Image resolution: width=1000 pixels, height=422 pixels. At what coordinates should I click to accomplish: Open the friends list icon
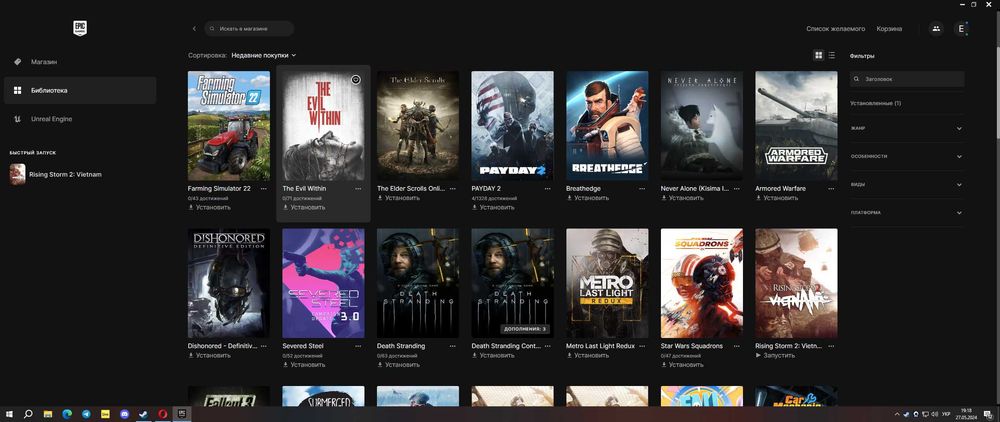click(x=936, y=29)
